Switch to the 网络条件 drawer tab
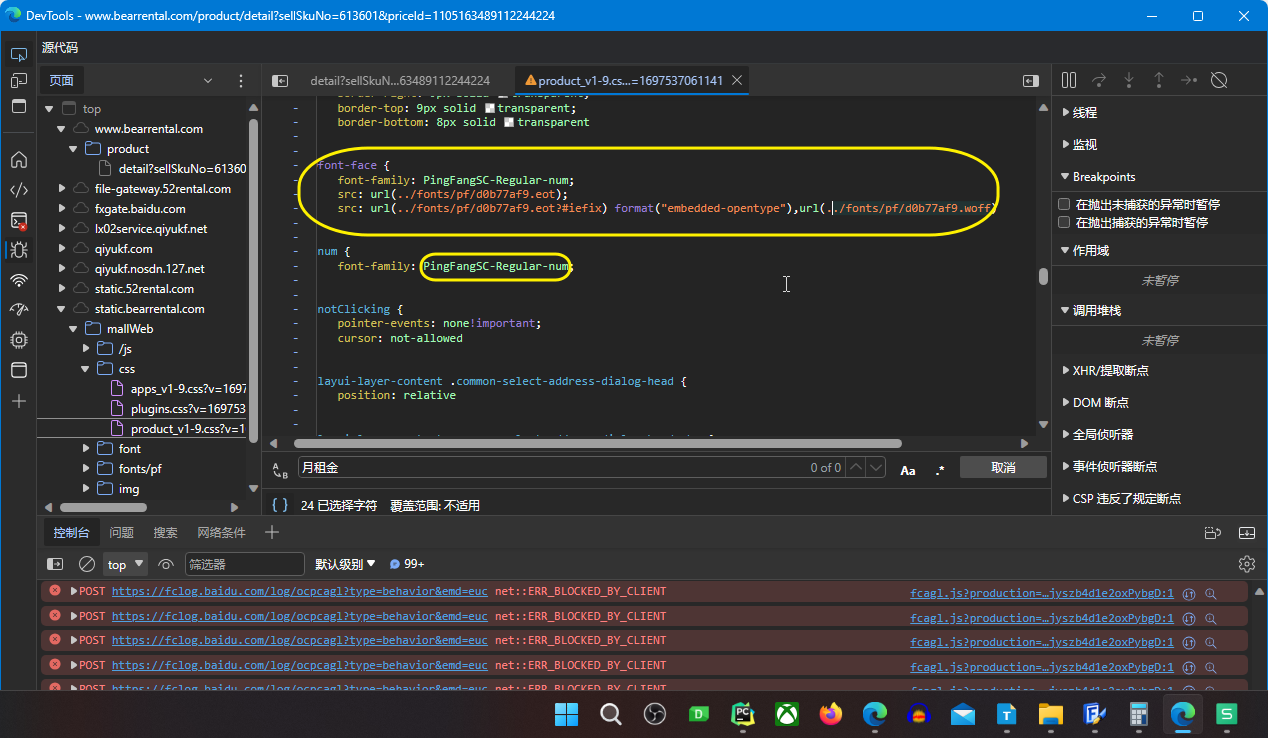 coord(221,533)
